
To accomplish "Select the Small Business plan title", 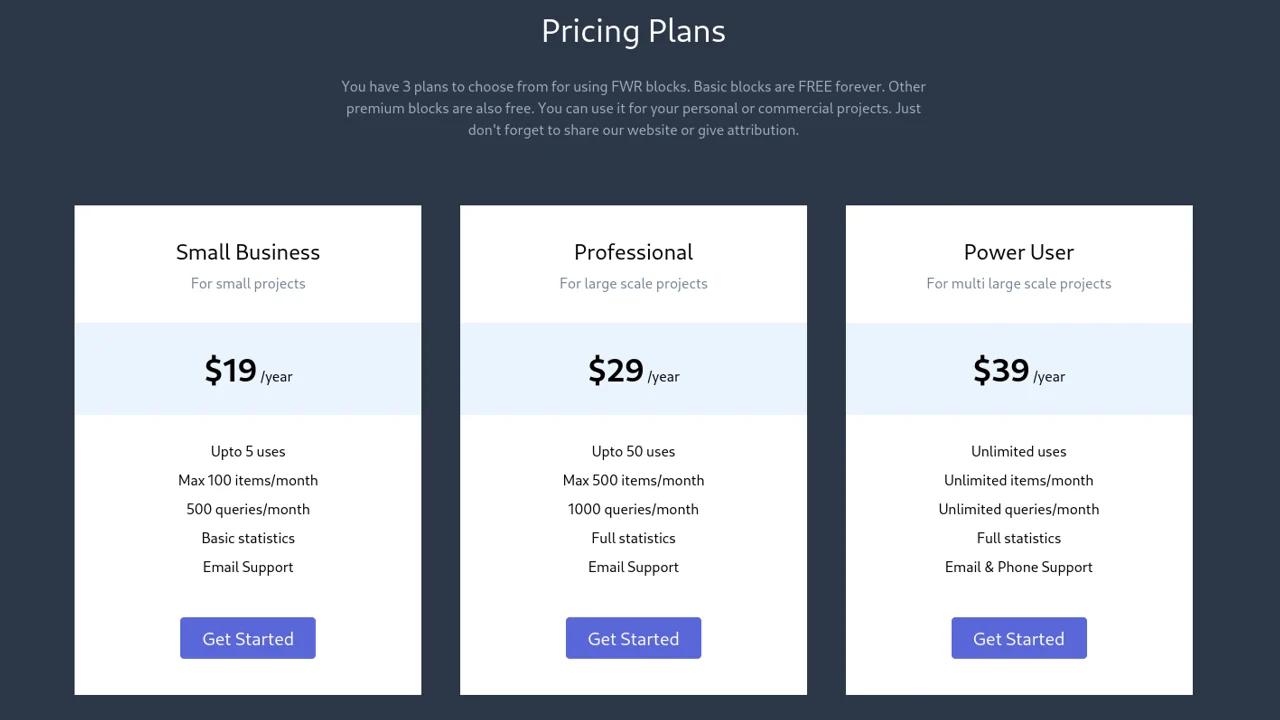I will (x=248, y=252).
